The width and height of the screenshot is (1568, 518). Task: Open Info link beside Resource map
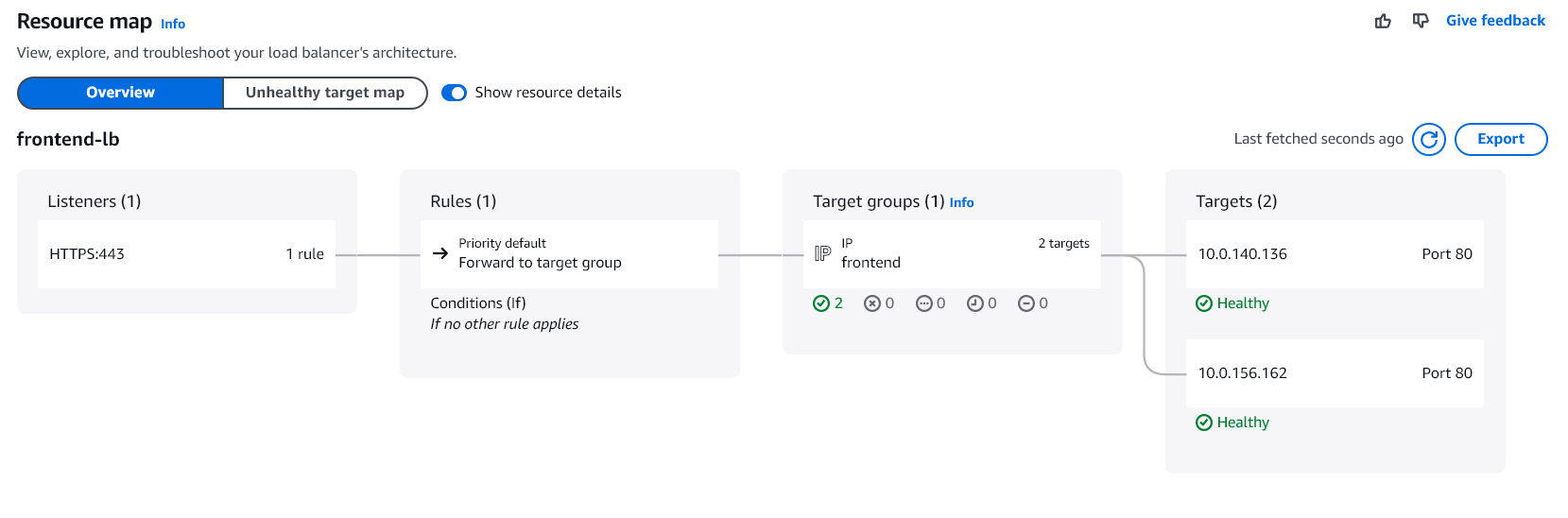[173, 24]
